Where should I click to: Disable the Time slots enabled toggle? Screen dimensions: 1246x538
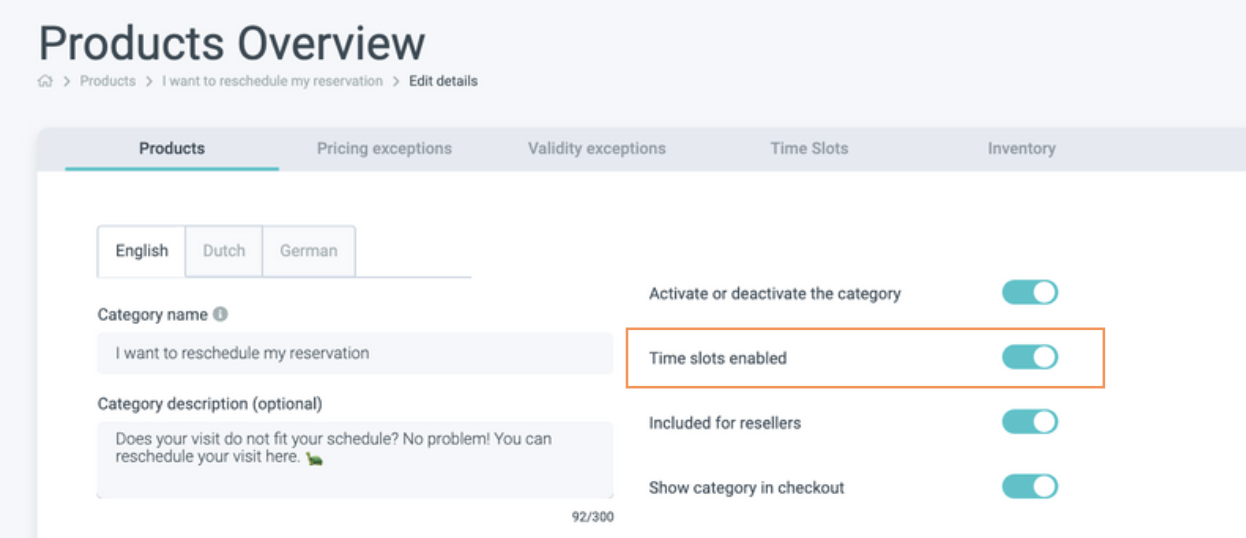[x=1029, y=357]
